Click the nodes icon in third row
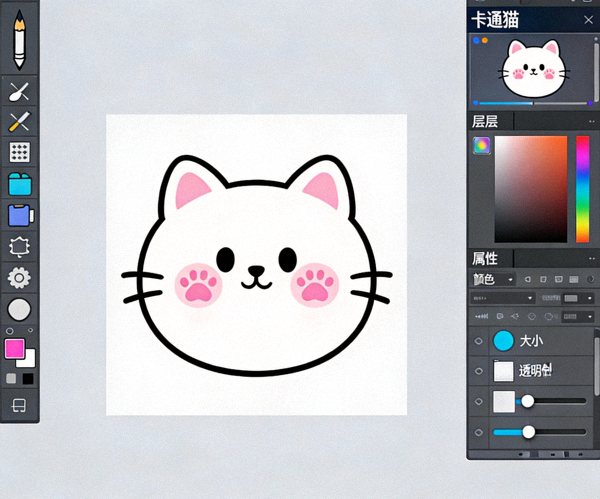The width and height of the screenshot is (600, 499). point(515,316)
